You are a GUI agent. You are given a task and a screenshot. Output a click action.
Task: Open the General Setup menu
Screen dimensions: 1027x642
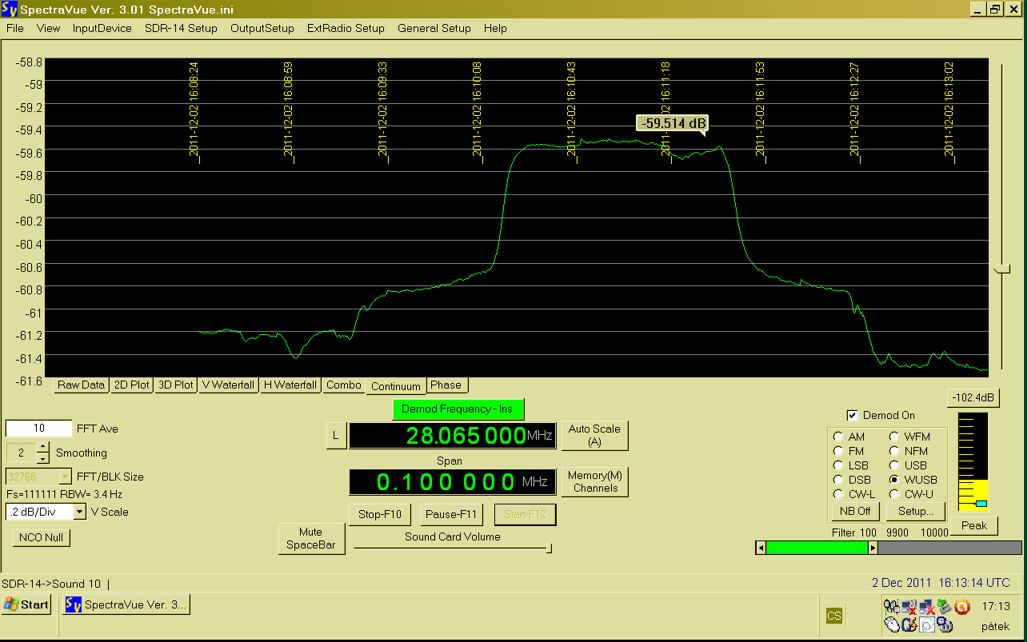pos(434,28)
